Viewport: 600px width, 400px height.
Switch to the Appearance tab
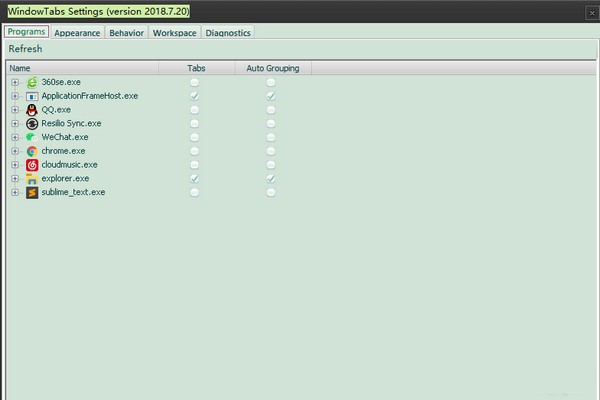77,33
